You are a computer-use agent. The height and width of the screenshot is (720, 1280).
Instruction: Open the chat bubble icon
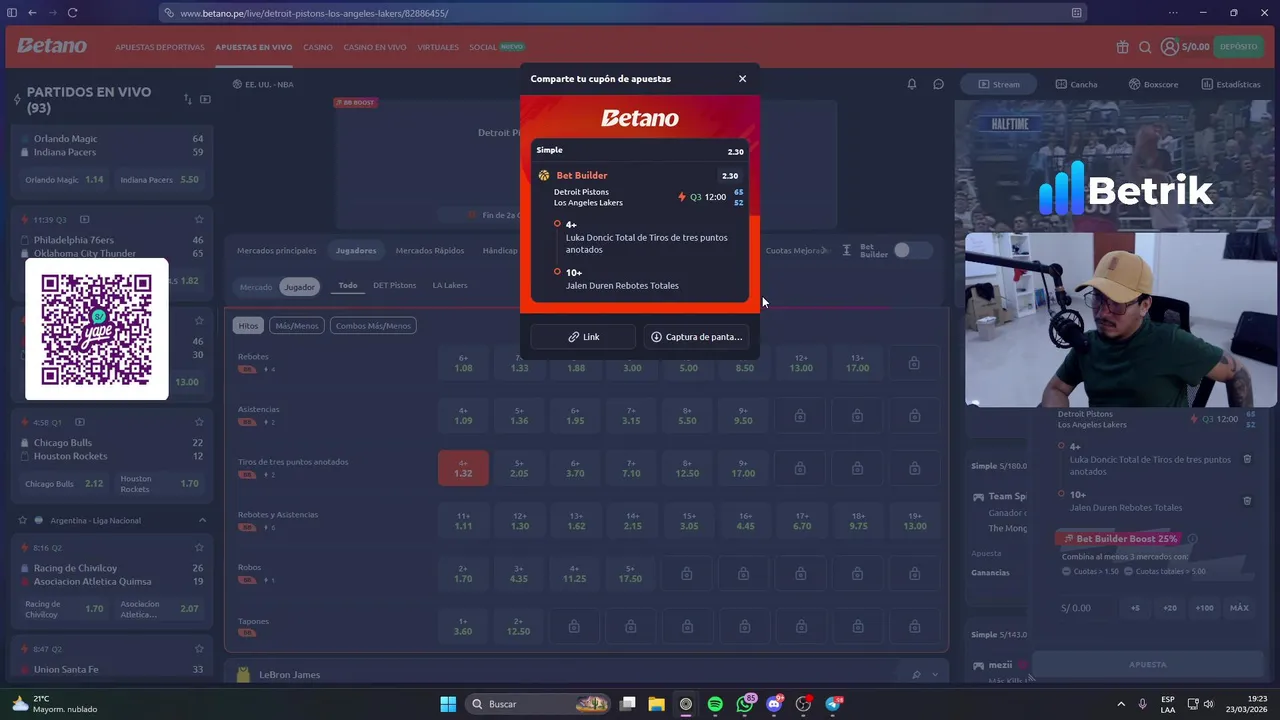click(938, 84)
